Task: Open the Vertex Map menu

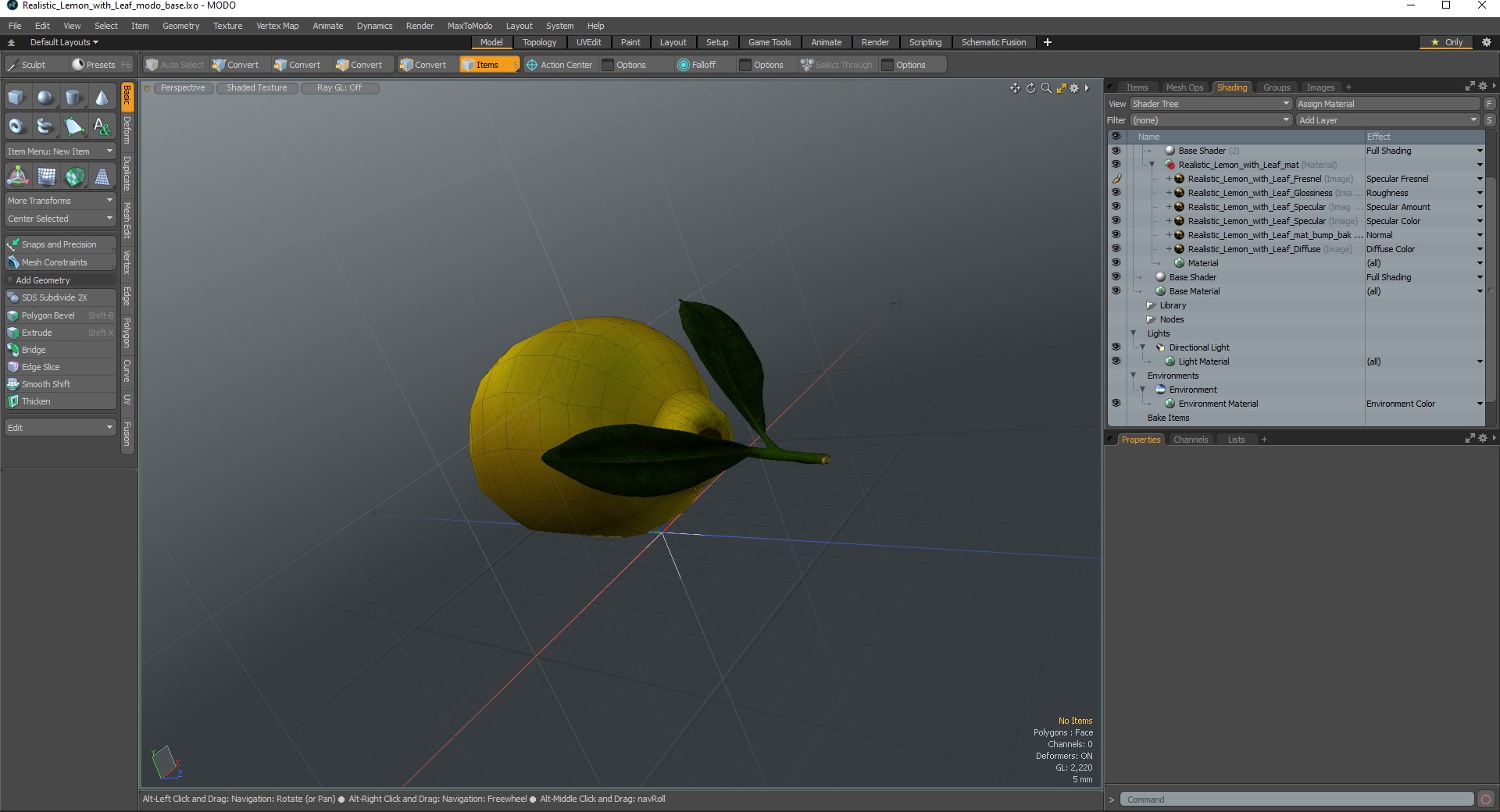Action: [277, 26]
